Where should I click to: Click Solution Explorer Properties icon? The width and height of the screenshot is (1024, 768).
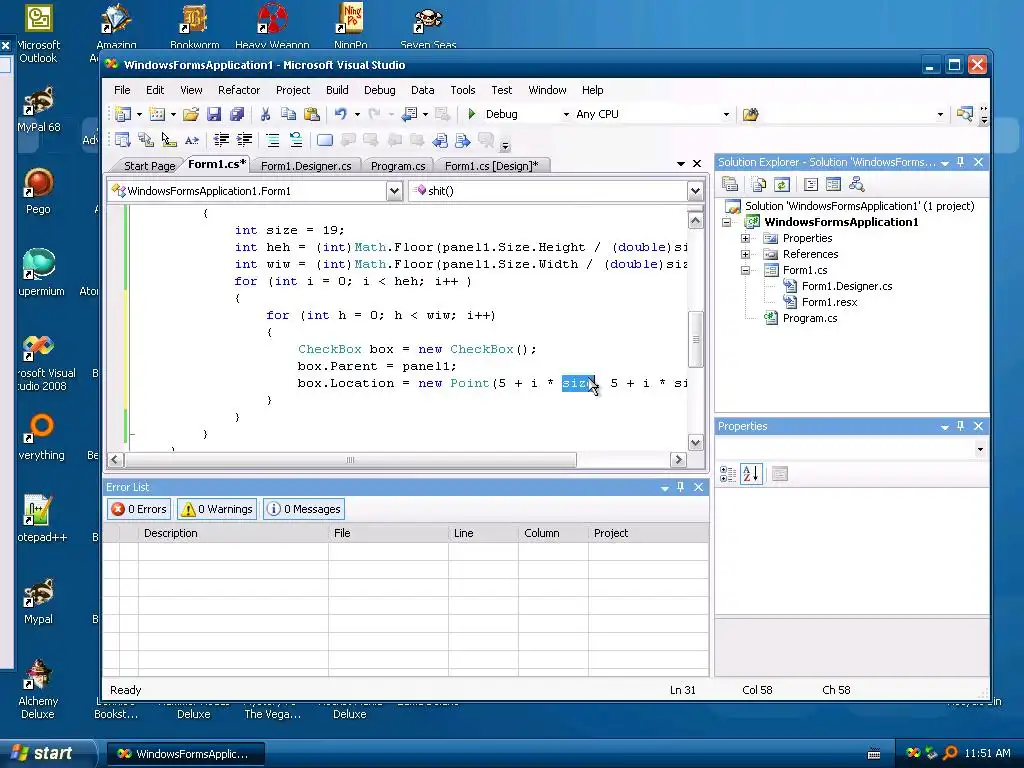point(730,185)
